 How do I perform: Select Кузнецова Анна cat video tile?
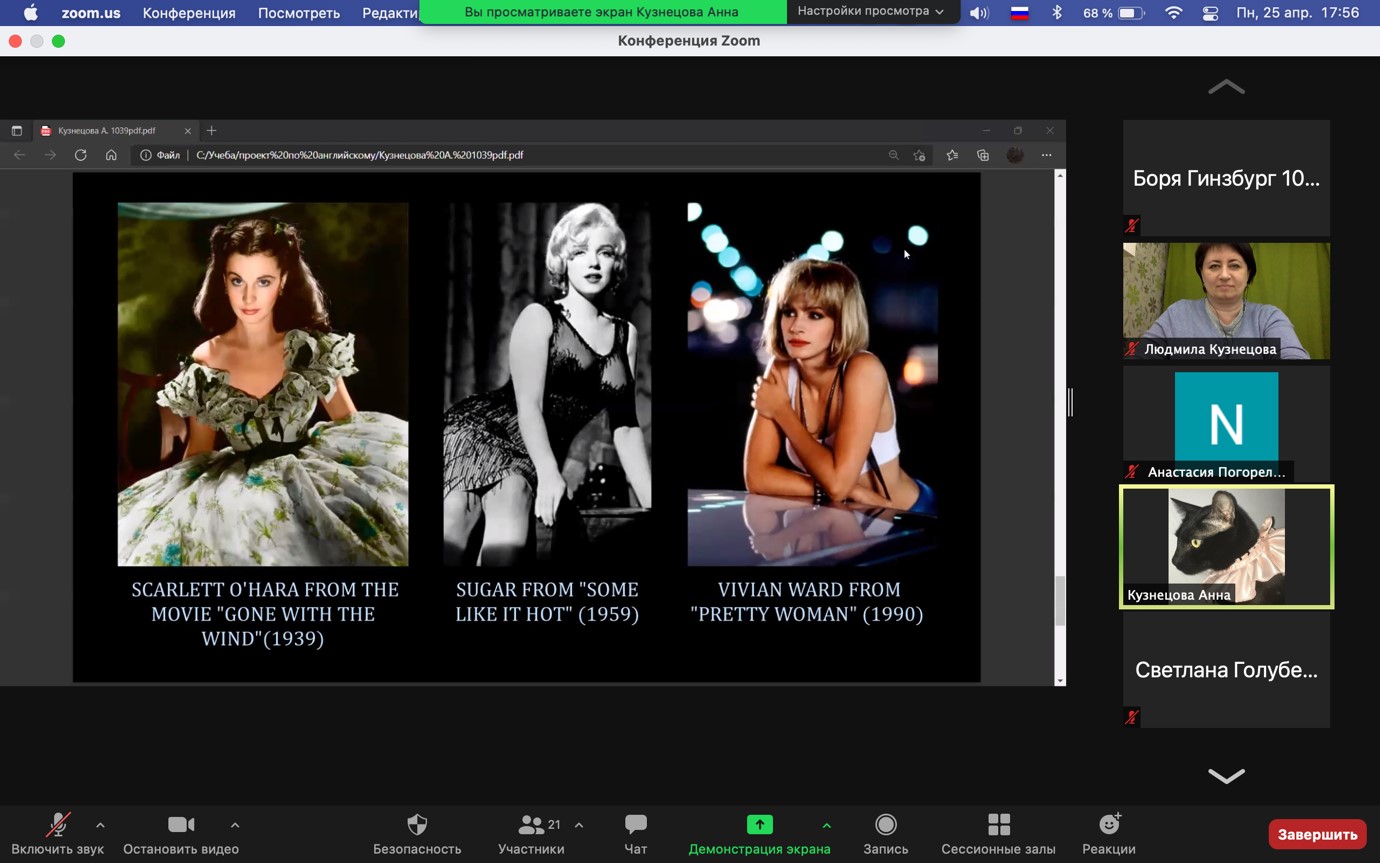coord(1226,547)
